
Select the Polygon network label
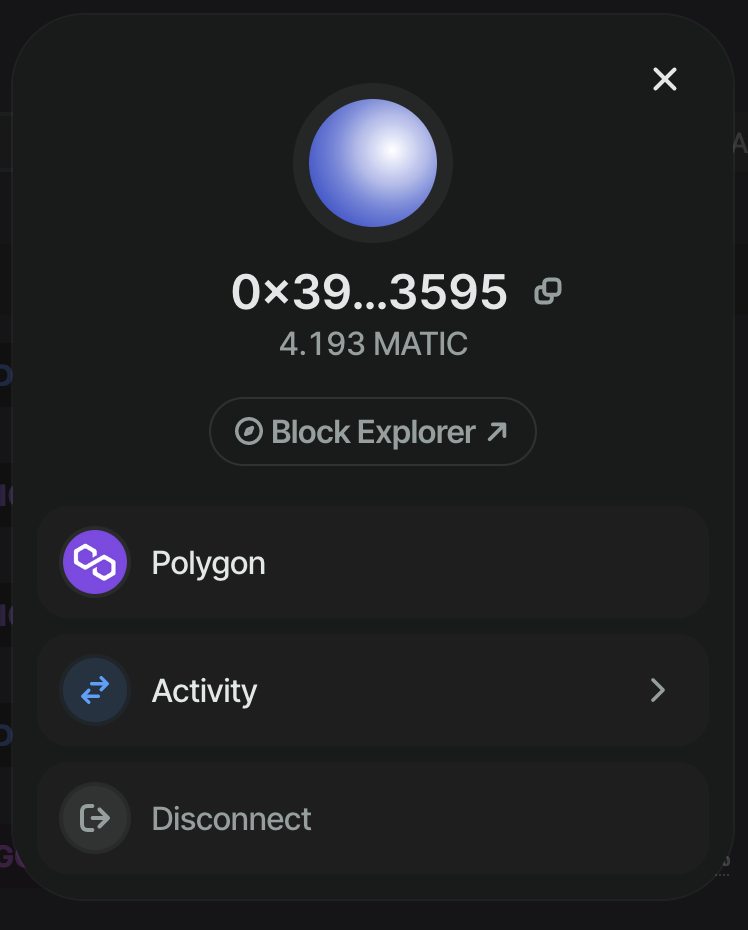click(208, 563)
